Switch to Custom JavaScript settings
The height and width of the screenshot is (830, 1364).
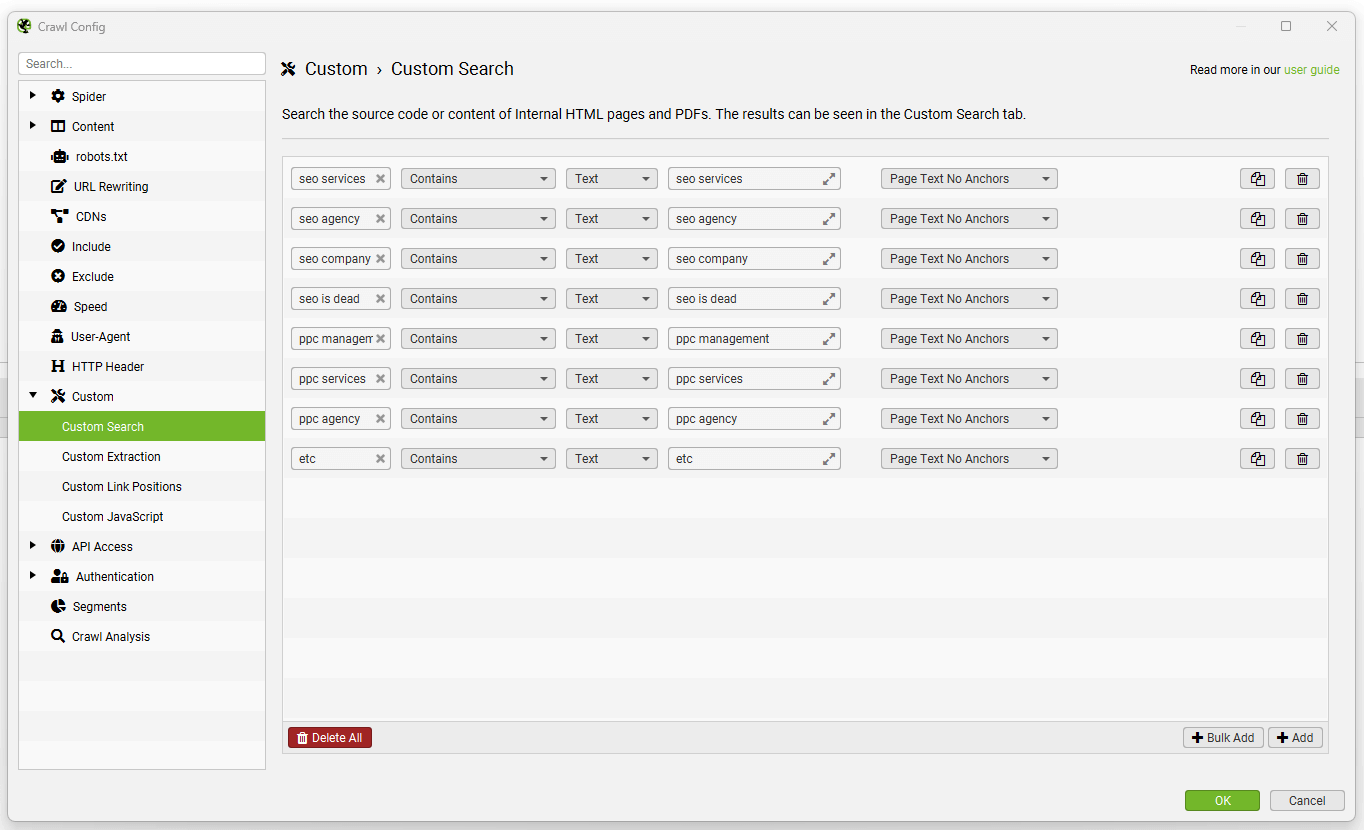[111, 516]
